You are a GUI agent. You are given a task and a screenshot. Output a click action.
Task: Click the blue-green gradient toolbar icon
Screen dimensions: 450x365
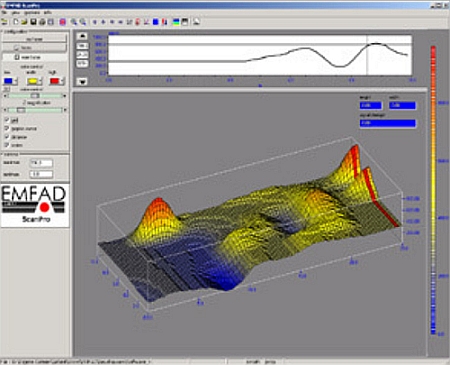click(x=176, y=22)
